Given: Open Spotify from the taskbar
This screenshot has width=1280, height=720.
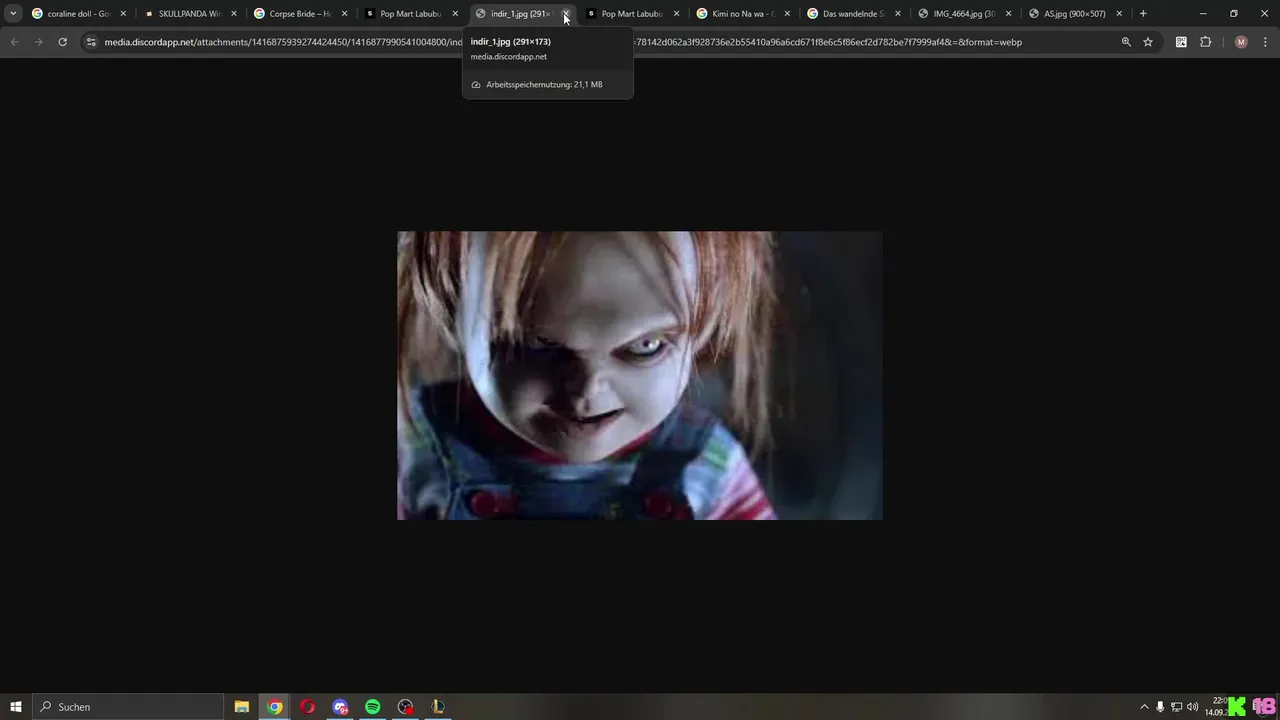Looking at the screenshot, I should coord(373,707).
